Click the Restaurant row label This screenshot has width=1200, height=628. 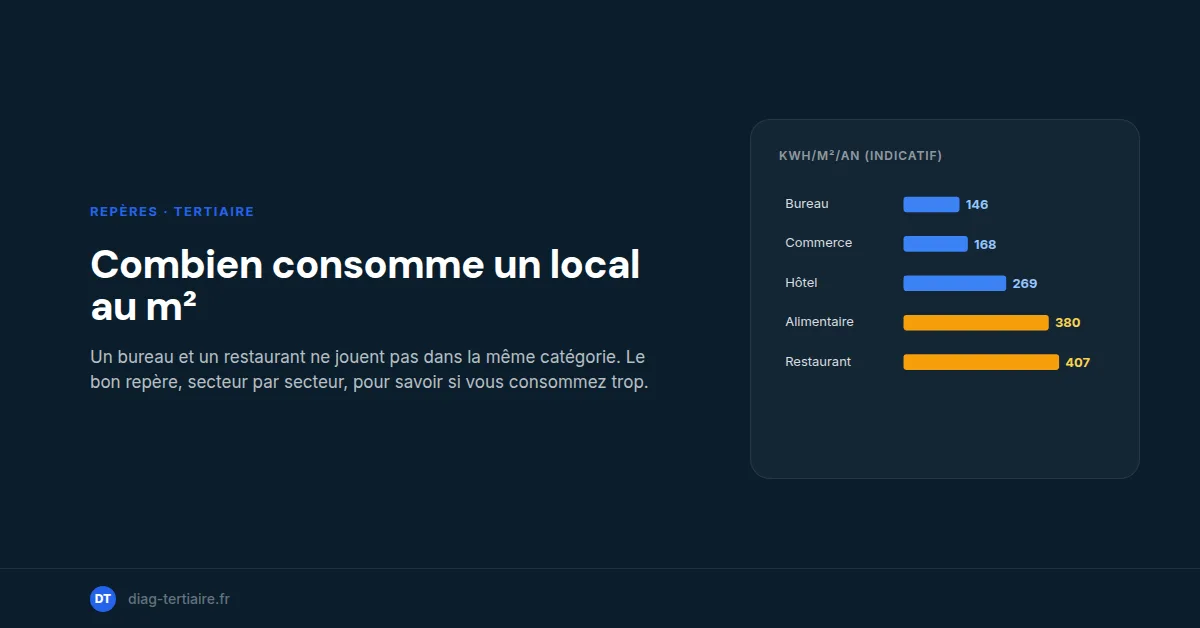[818, 362]
